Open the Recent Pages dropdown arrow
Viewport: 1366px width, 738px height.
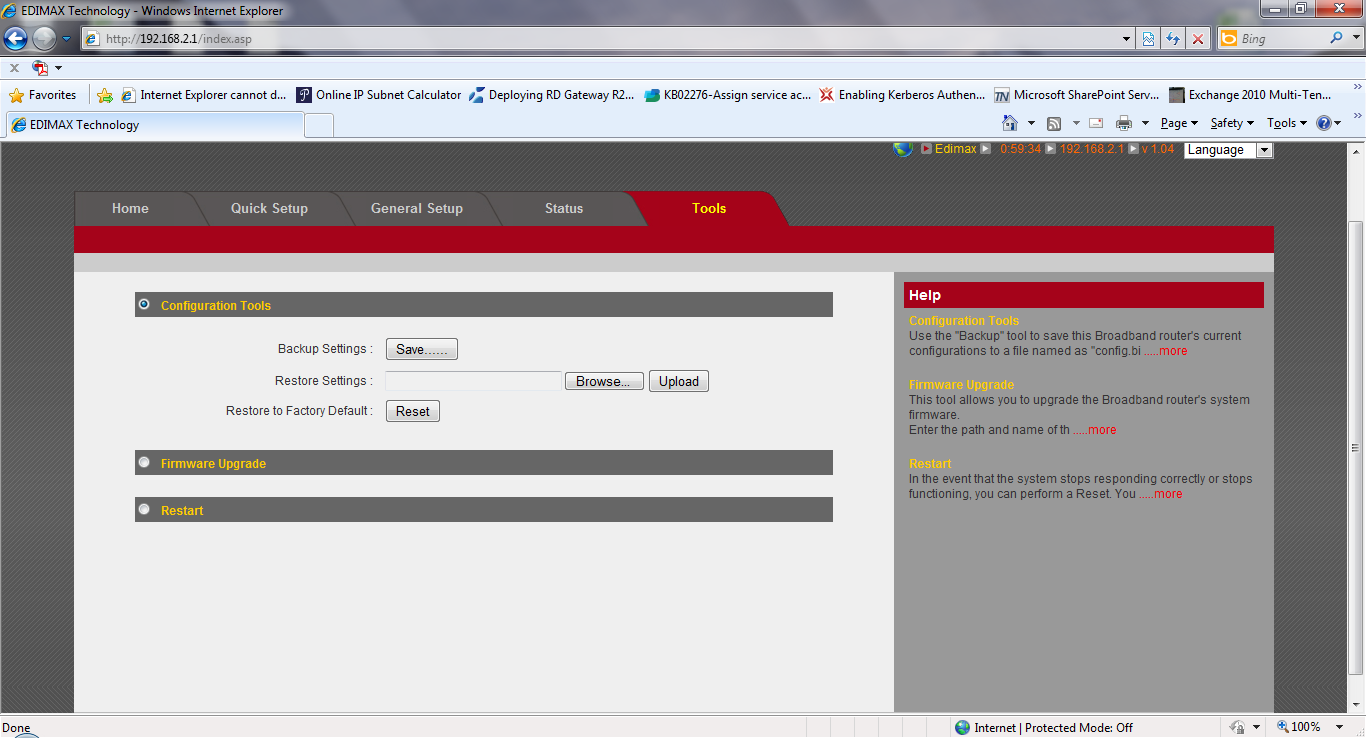click(x=66, y=39)
